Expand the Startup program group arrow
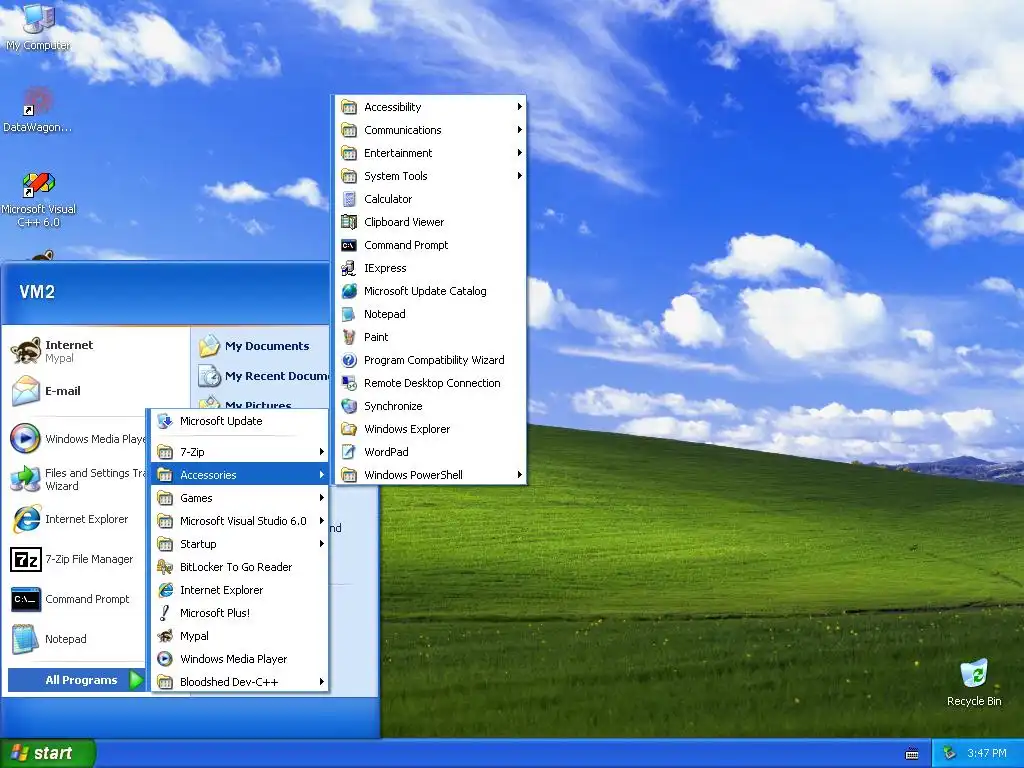 point(321,544)
